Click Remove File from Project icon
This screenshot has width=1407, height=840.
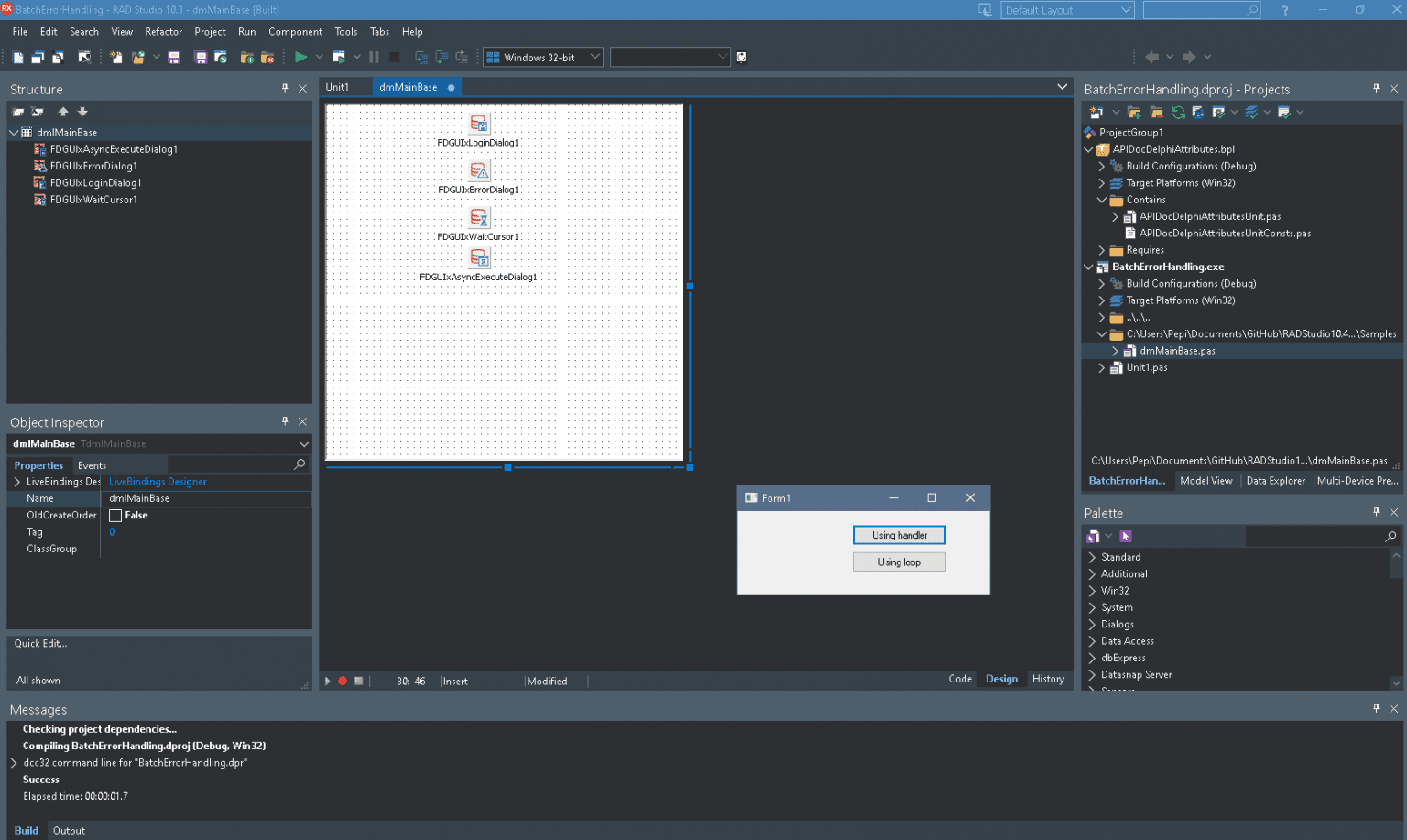point(267,57)
